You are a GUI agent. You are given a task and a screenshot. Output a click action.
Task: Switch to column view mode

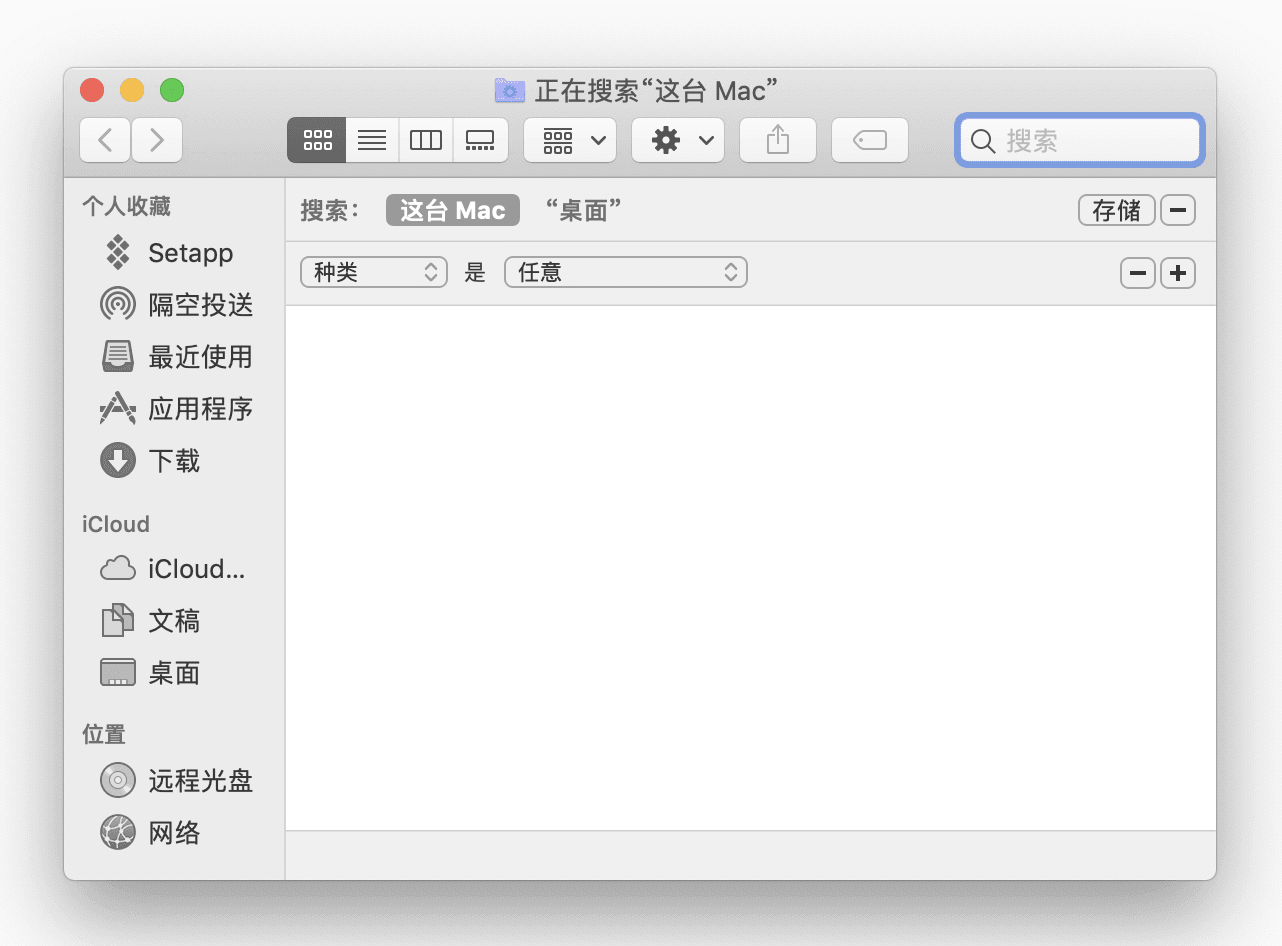(x=426, y=140)
